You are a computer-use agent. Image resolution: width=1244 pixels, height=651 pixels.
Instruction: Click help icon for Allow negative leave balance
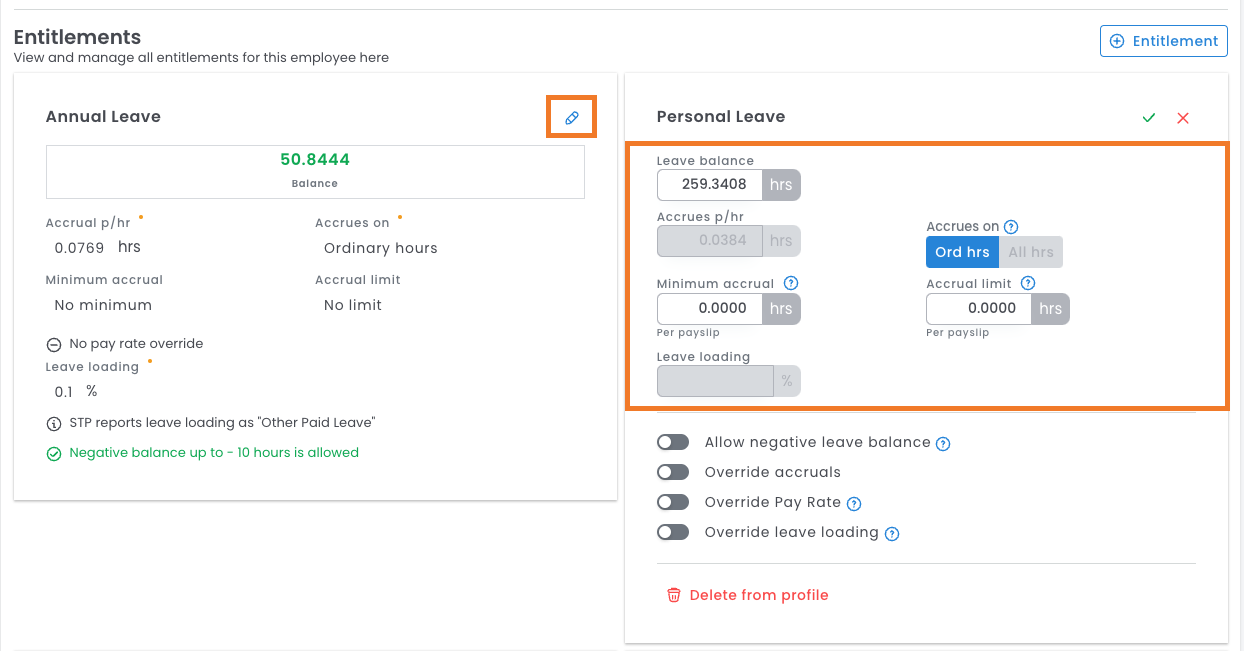click(942, 443)
